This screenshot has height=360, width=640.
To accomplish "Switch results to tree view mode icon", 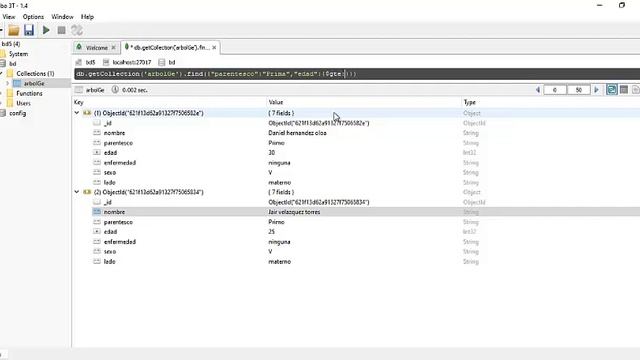I will tap(611, 90).
